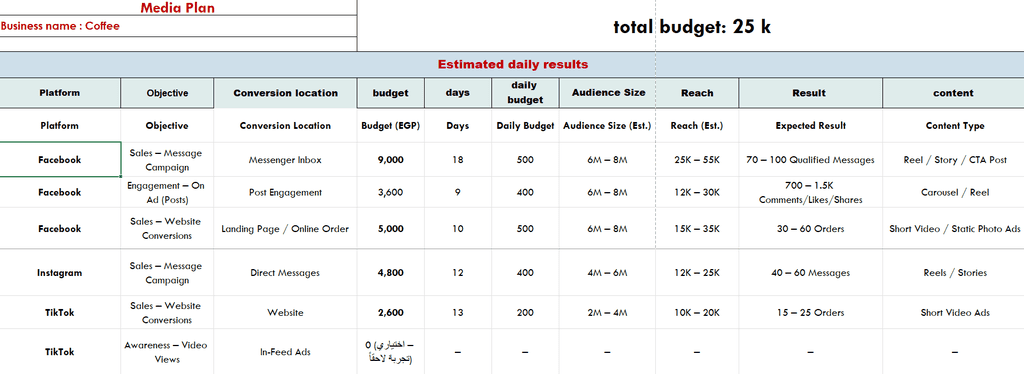Click the Short Video Ads cell
Image resolution: width=1024 pixels, height=374 pixels.
click(x=954, y=313)
